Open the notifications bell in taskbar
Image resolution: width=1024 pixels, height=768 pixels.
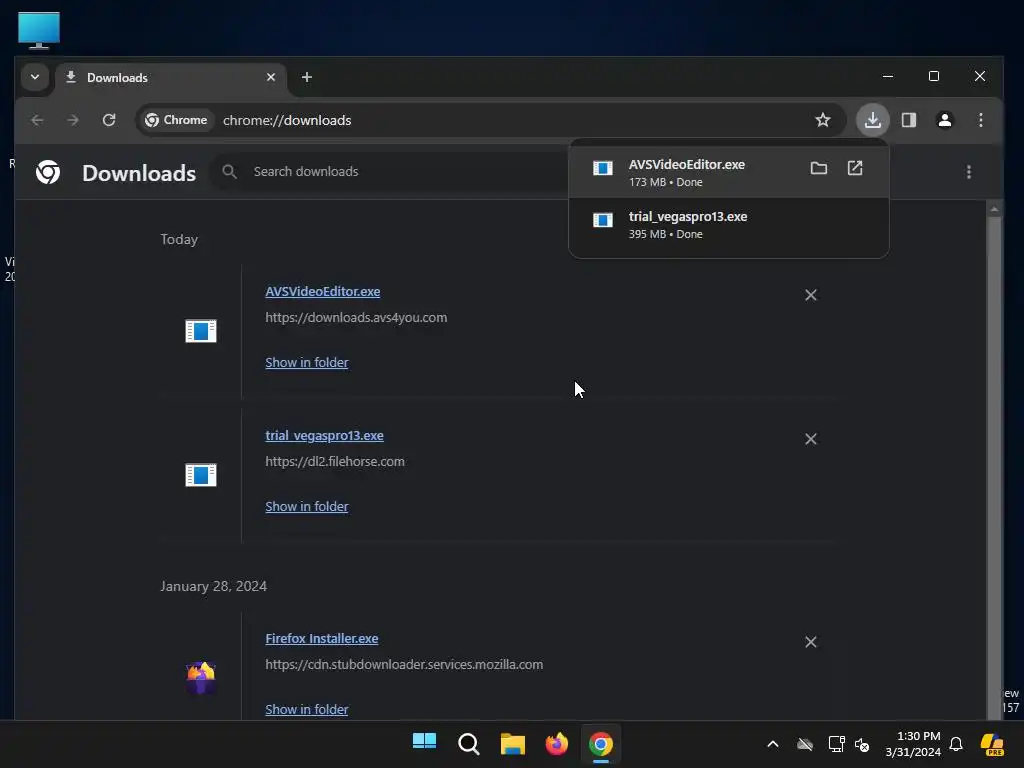coord(956,744)
